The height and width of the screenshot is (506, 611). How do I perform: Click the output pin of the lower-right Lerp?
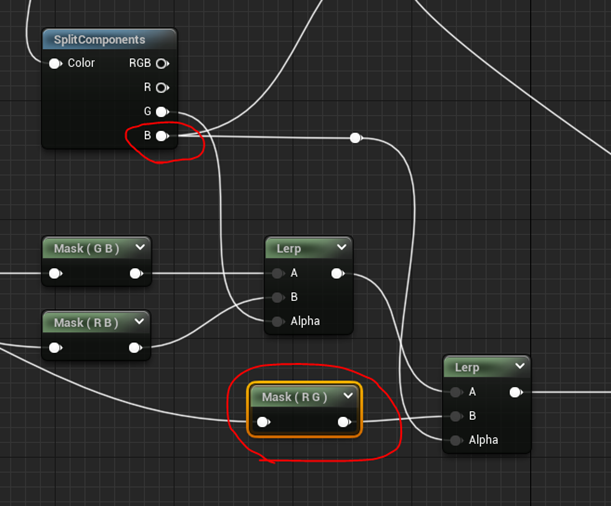(516, 392)
